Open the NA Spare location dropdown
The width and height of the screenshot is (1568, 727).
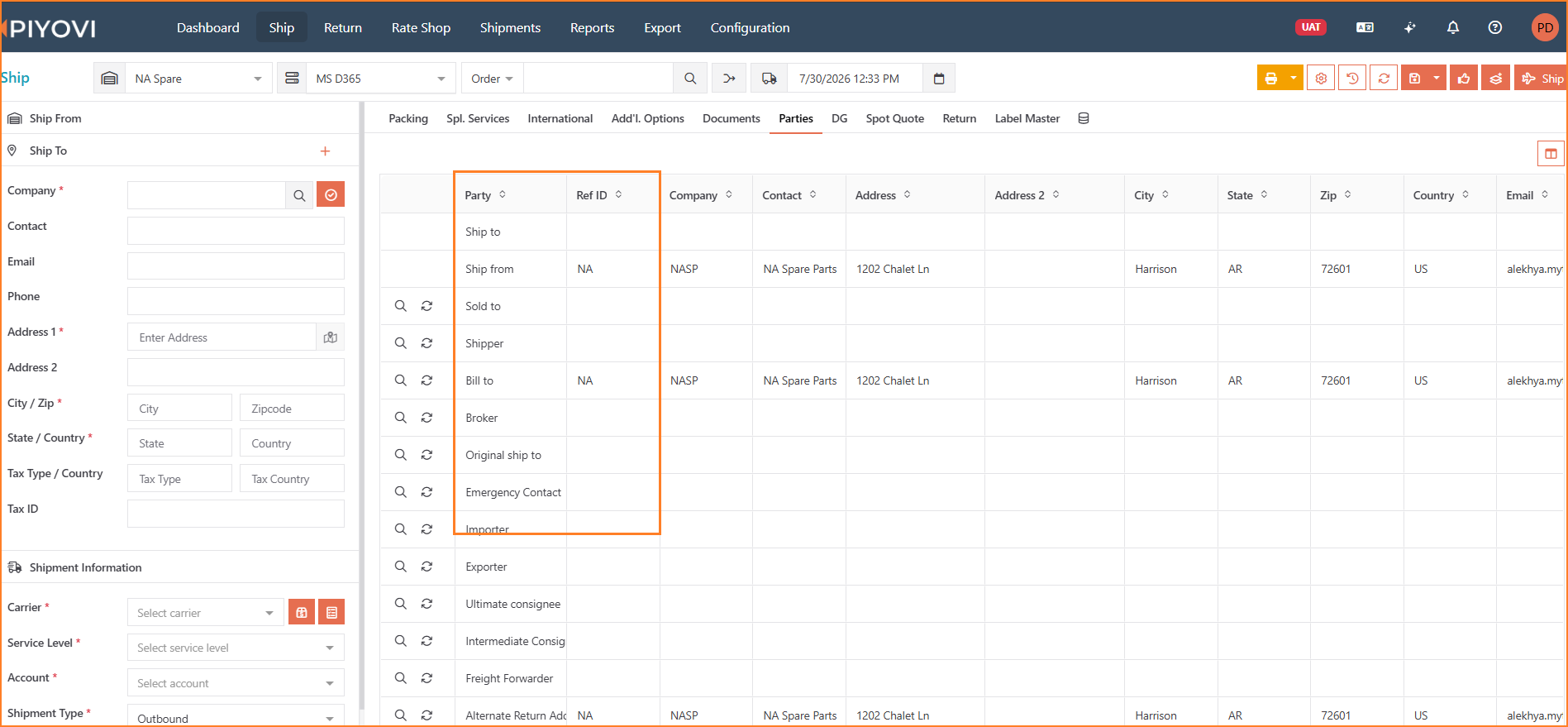pos(198,79)
